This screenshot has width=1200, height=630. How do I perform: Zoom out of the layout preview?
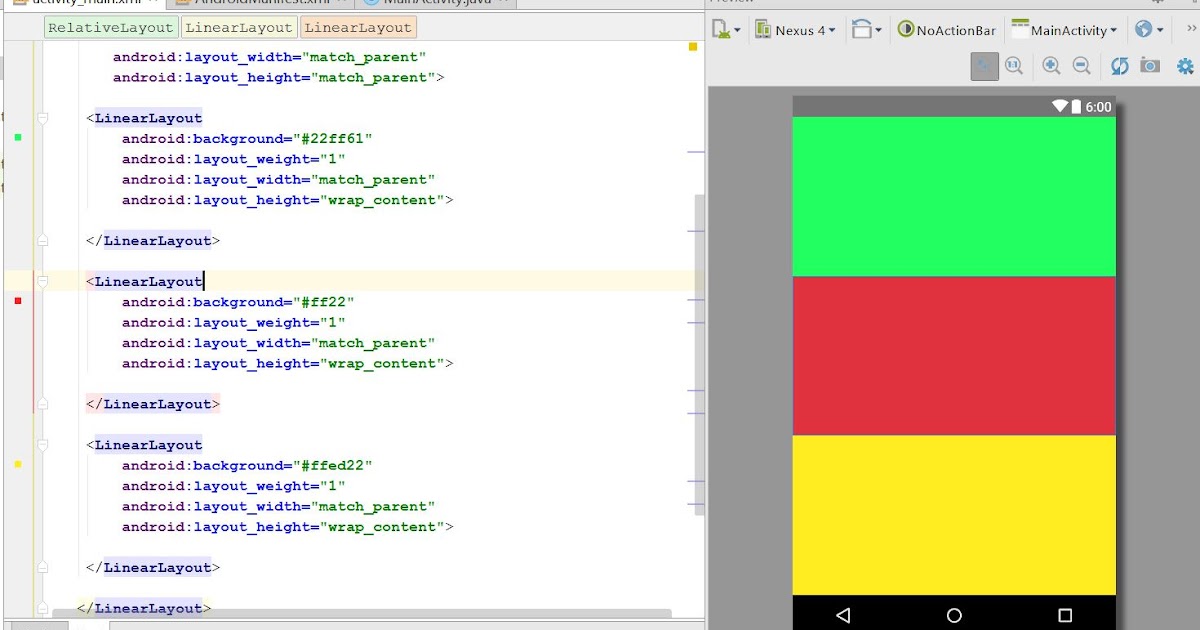(x=1081, y=66)
